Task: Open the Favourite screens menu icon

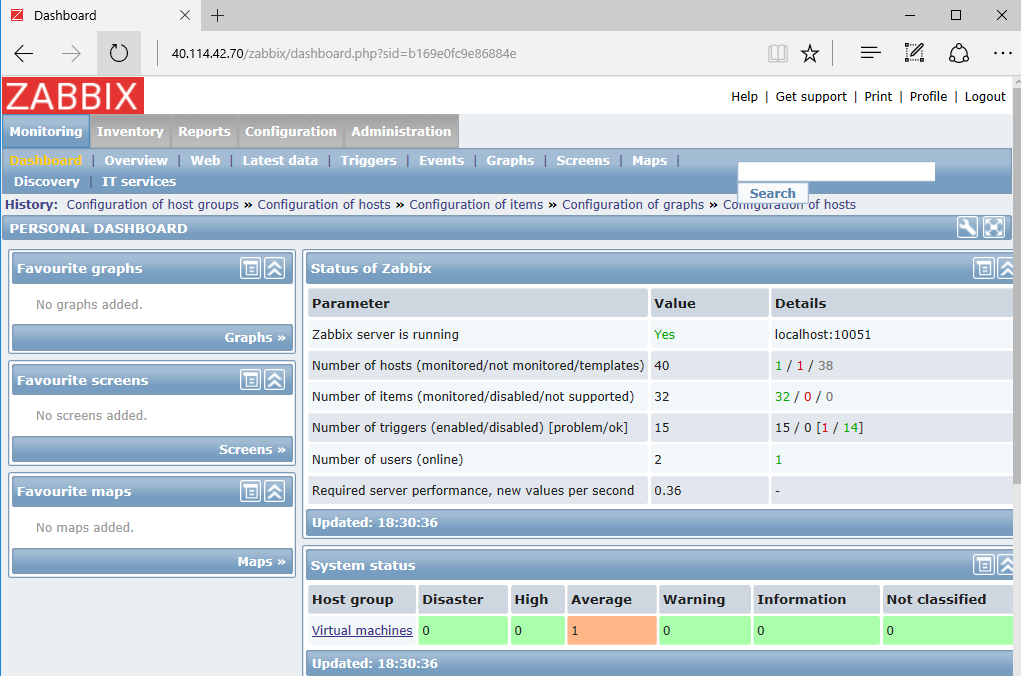Action: coord(250,380)
